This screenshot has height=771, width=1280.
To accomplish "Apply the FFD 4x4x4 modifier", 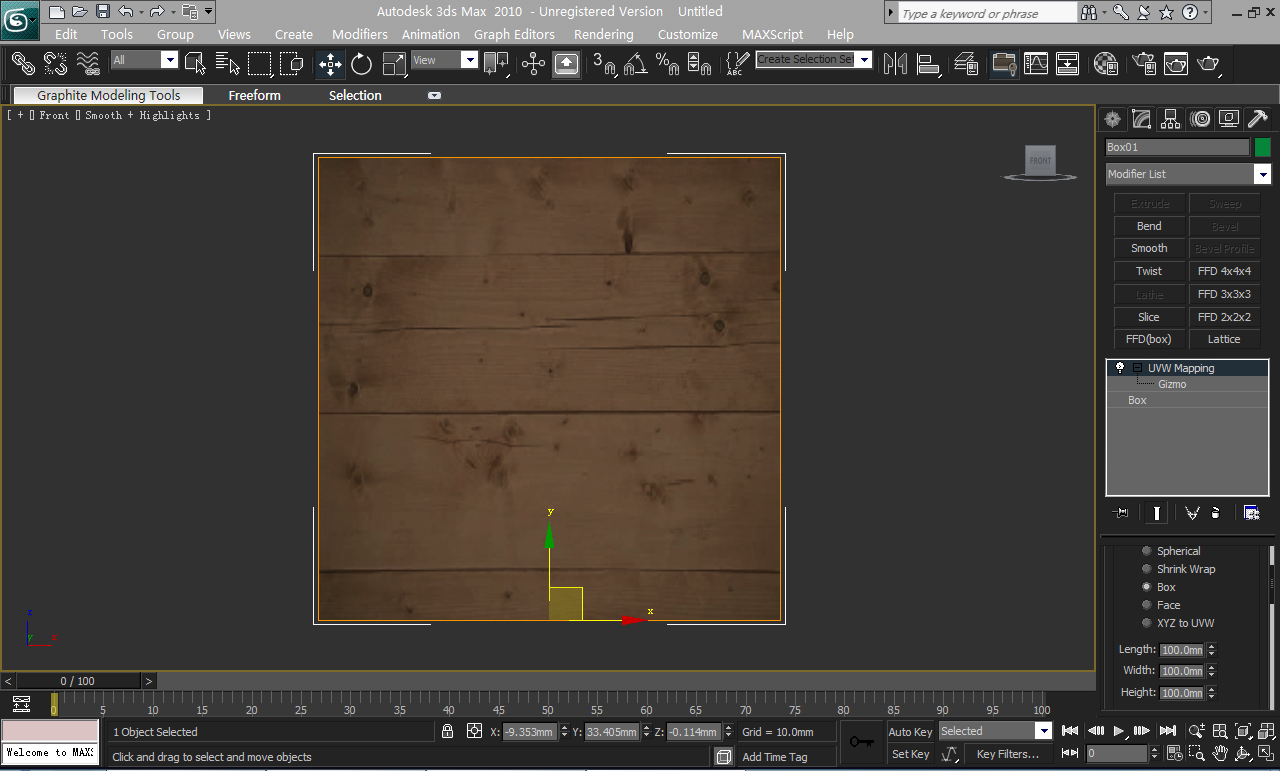I will [1224, 271].
